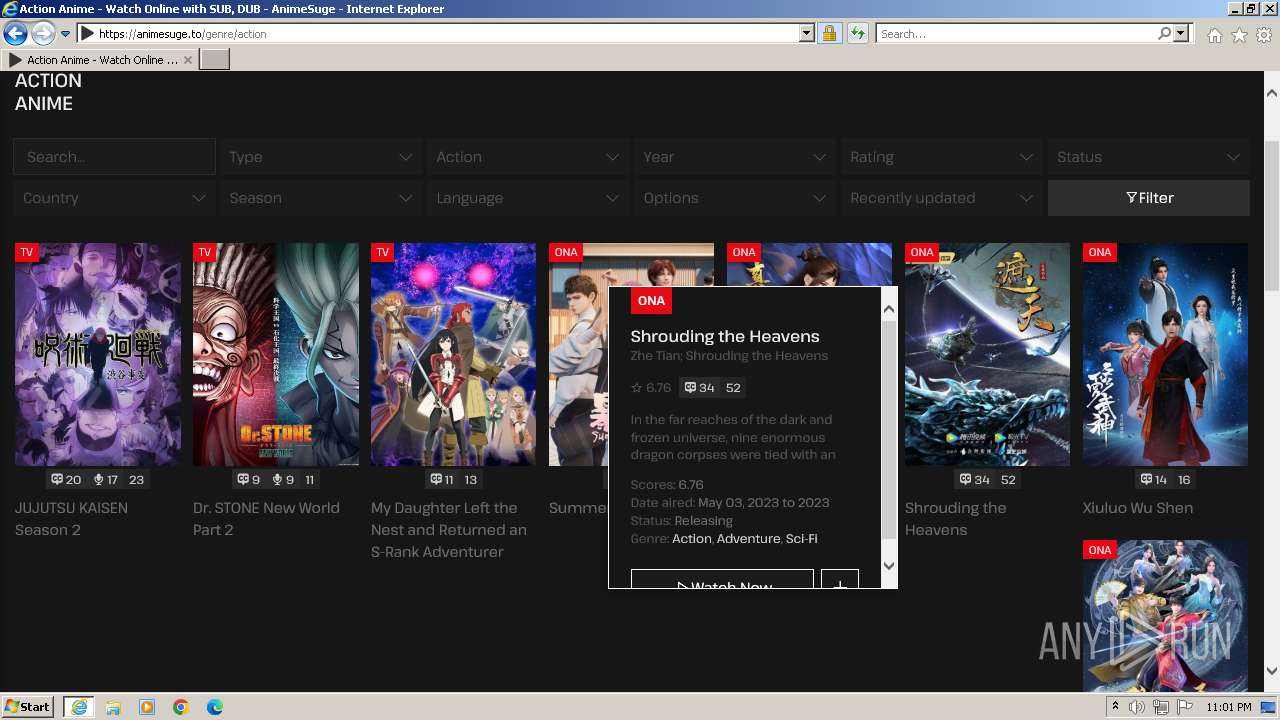Click Shrouding the Heavens title under poster
This screenshot has height=720, width=1280.
tap(955, 519)
